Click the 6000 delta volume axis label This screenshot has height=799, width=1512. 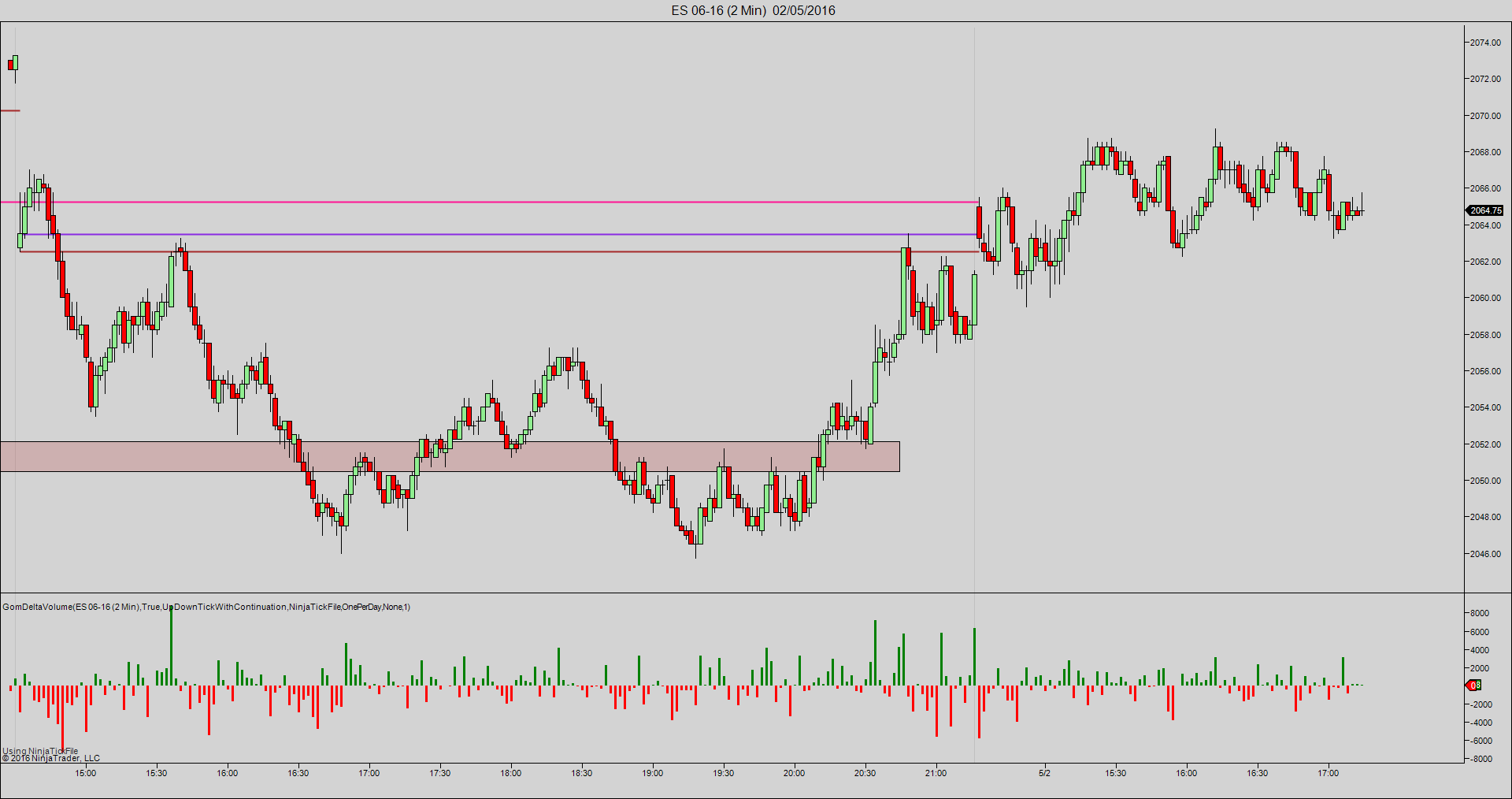click(1480, 632)
